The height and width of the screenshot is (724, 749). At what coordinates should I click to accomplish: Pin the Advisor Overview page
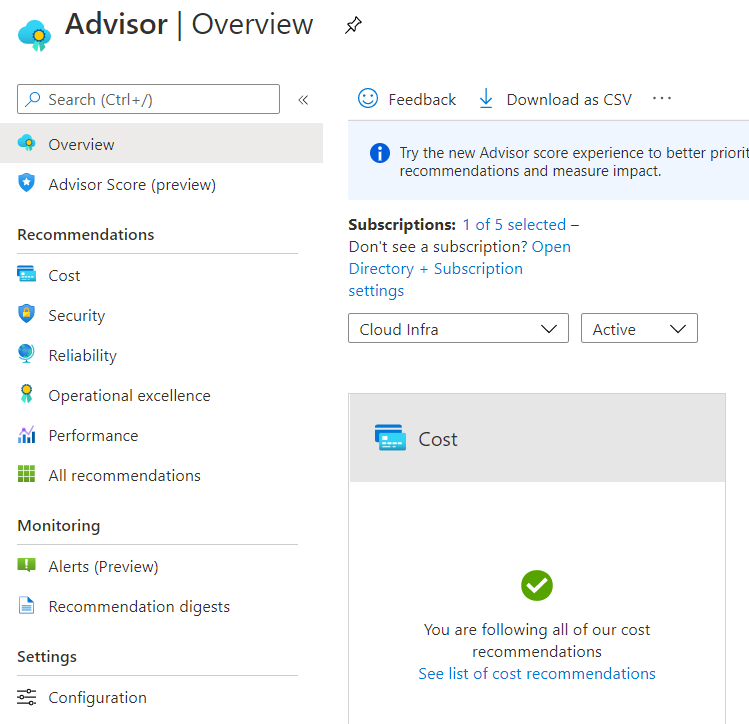click(x=353, y=25)
